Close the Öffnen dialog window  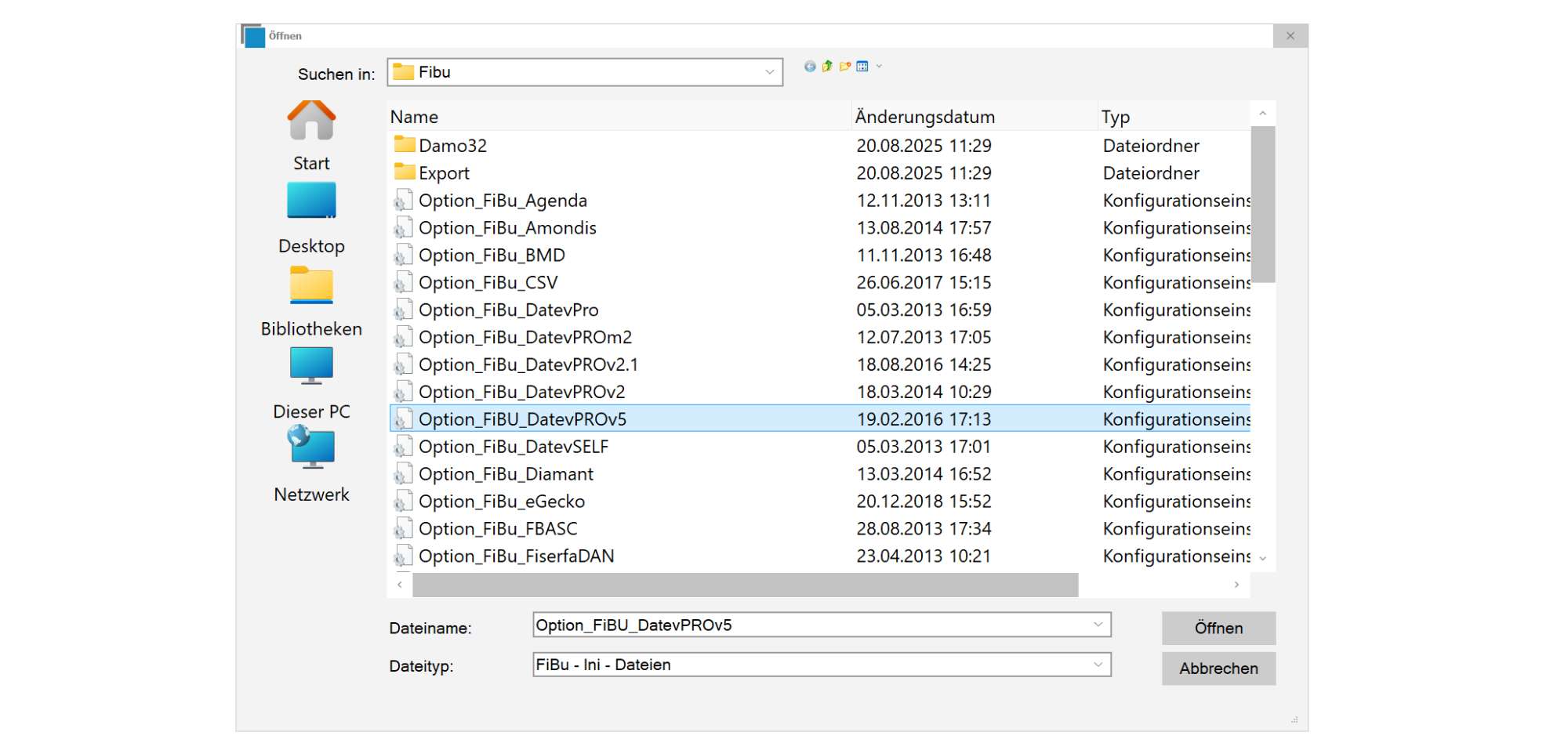[1290, 36]
